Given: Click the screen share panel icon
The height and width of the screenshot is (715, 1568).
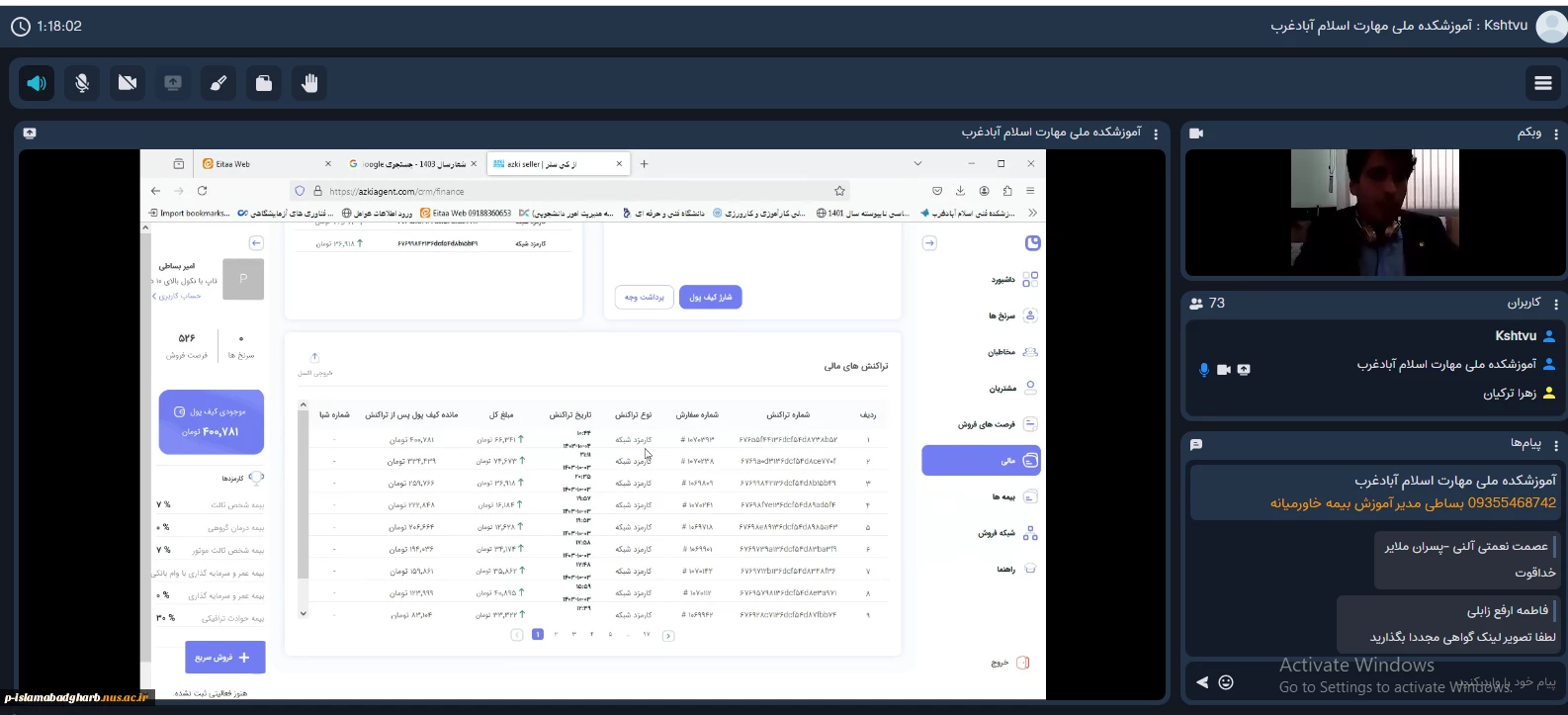Looking at the screenshot, I should click(30, 134).
